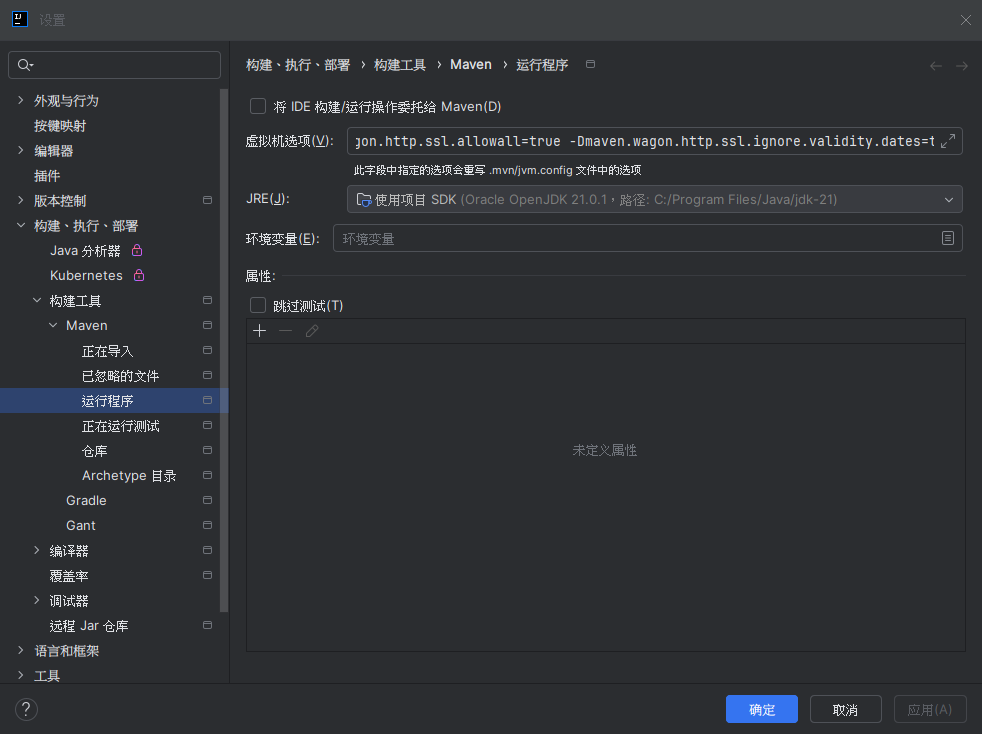Click the settings tree vertical scrollbar
Viewport: 982px width, 734px height.
click(x=224, y=349)
